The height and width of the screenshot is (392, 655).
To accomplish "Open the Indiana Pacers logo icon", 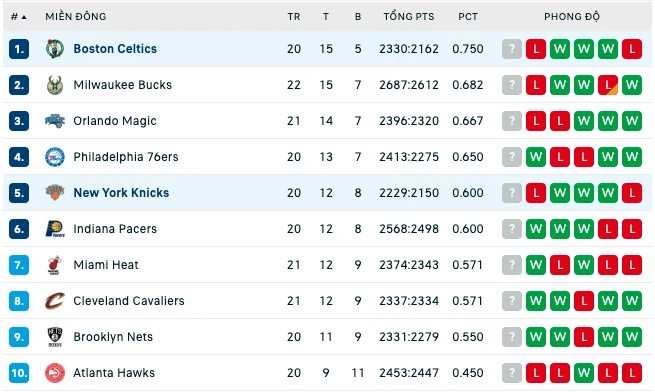I will pos(55,229).
